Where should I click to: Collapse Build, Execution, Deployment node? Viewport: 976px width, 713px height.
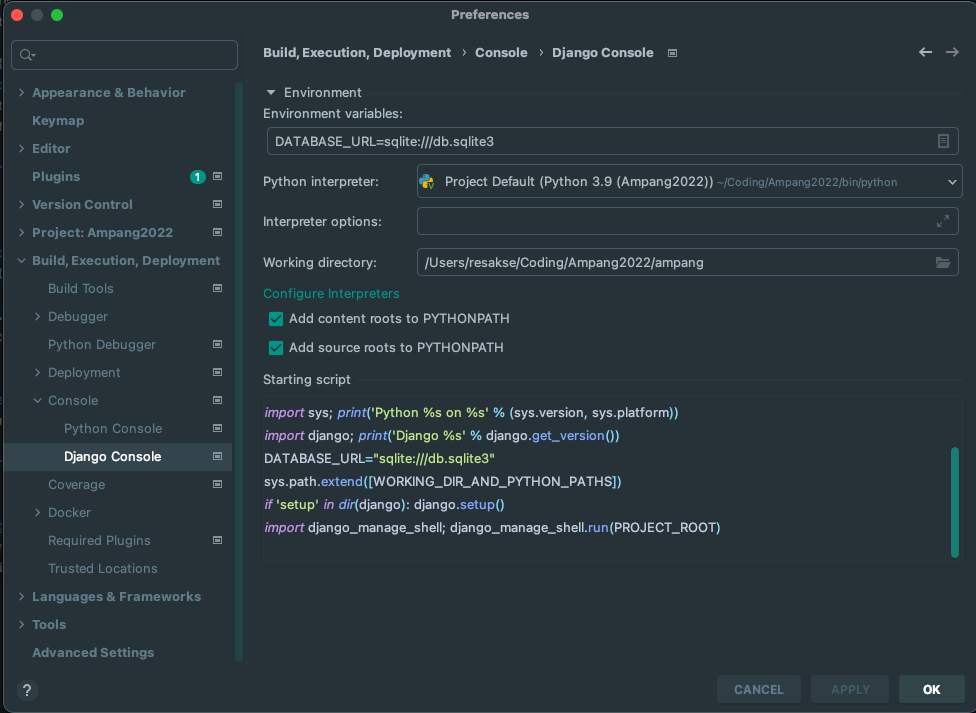(22, 261)
